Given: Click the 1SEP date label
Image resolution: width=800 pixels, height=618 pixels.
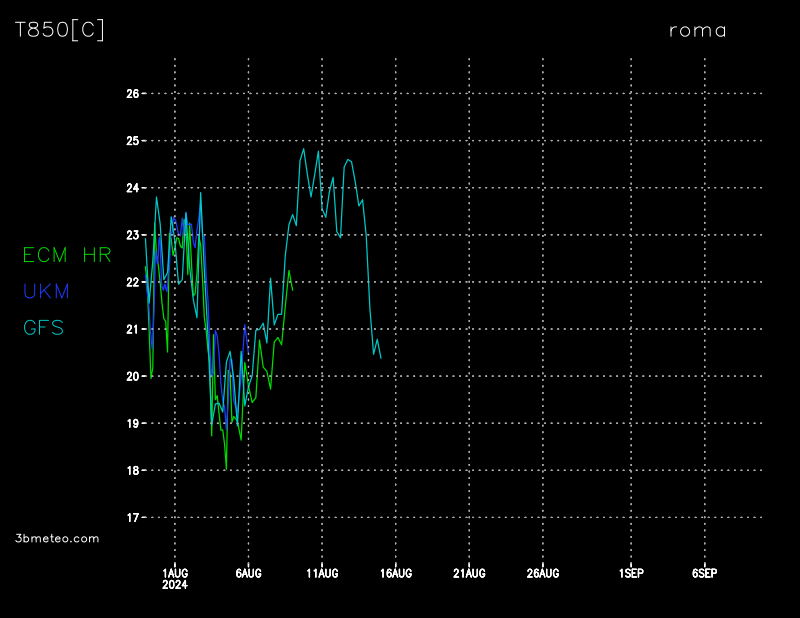Looking at the screenshot, I should 631,573.
